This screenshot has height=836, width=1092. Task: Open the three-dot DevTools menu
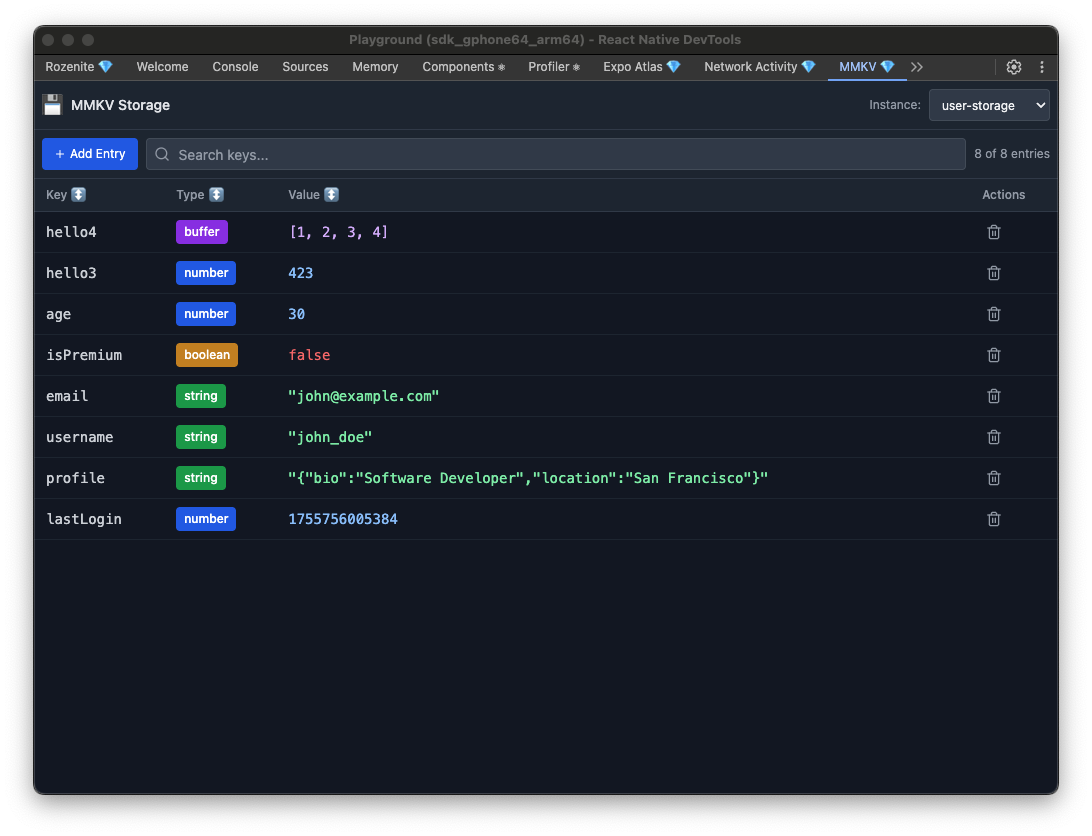1042,67
